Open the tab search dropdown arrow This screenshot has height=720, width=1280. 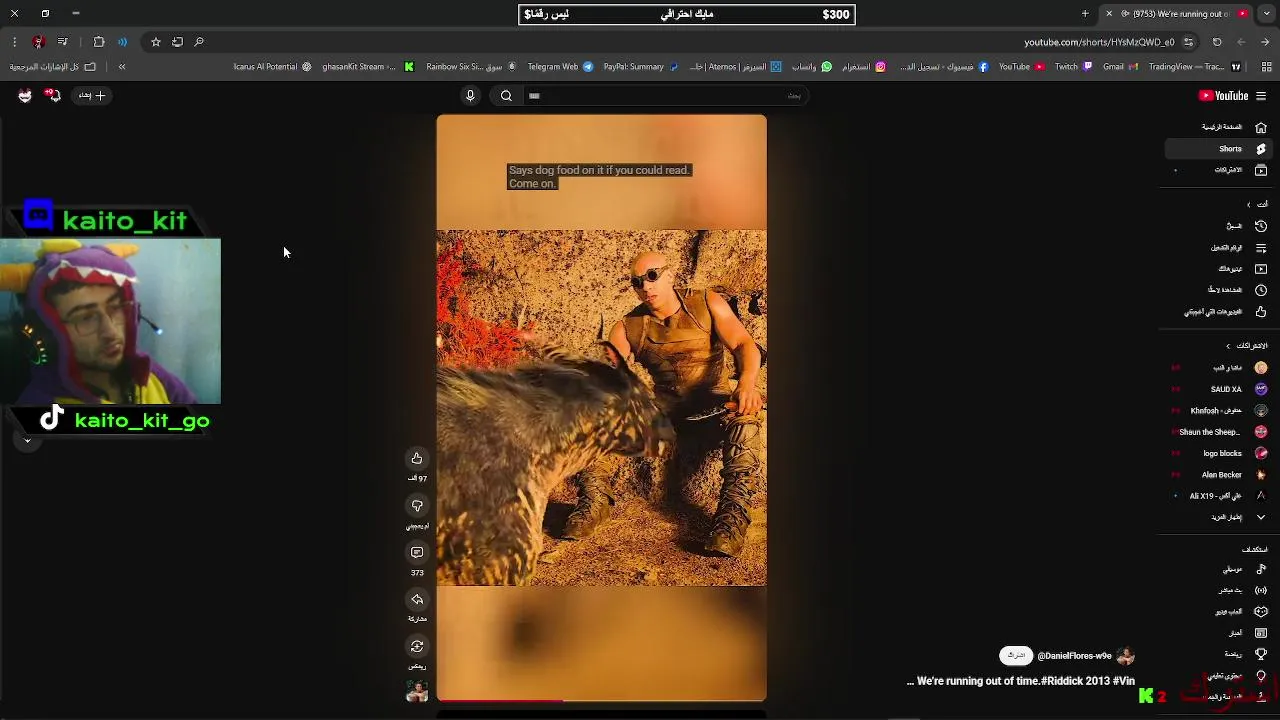coord(1265,14)
